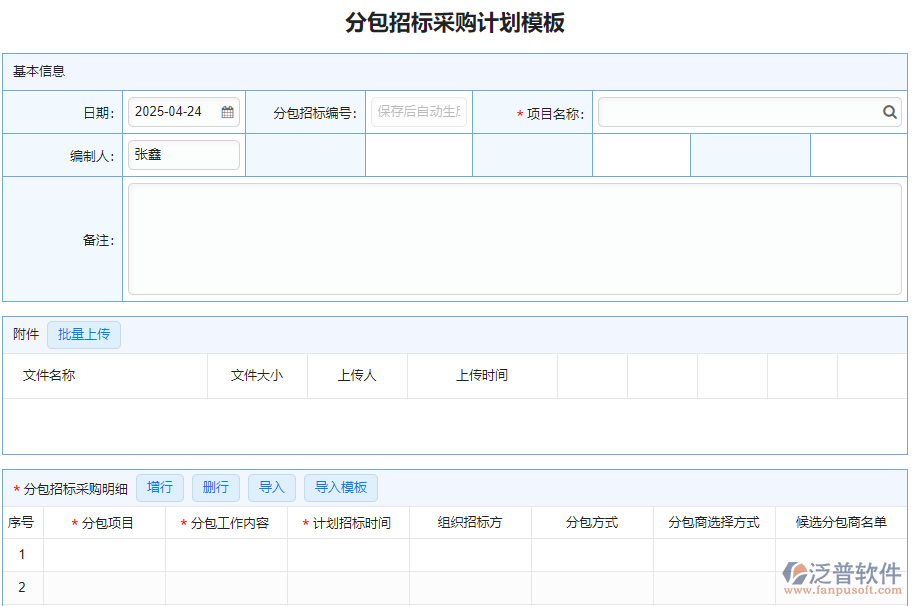Click the 编制人 field showing 张鑫

click(x=183, y=154)
